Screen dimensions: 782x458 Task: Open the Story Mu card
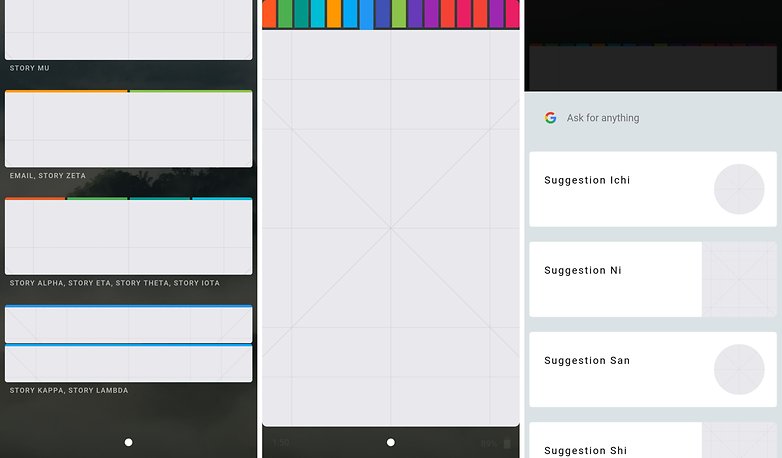129,30
